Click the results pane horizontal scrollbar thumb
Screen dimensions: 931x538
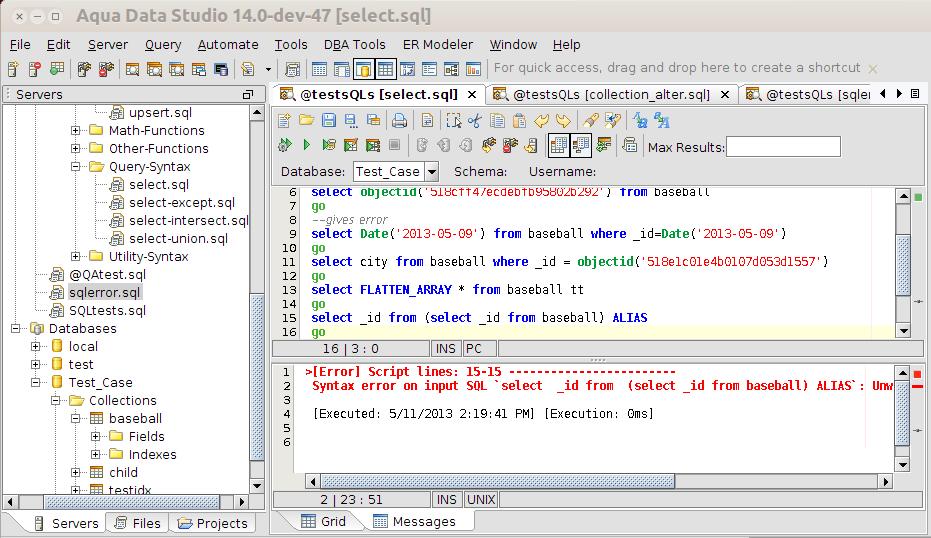point(498,481)
